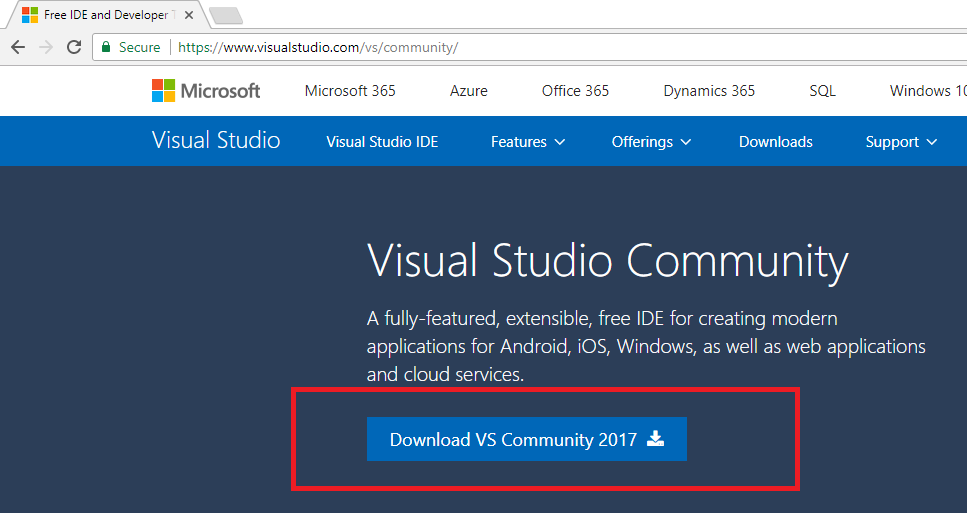This screenshot has width=967, height=513.
Task: Close the Free IDE and Developer tab
Action: pyautogui.click(x=189, y=15)
